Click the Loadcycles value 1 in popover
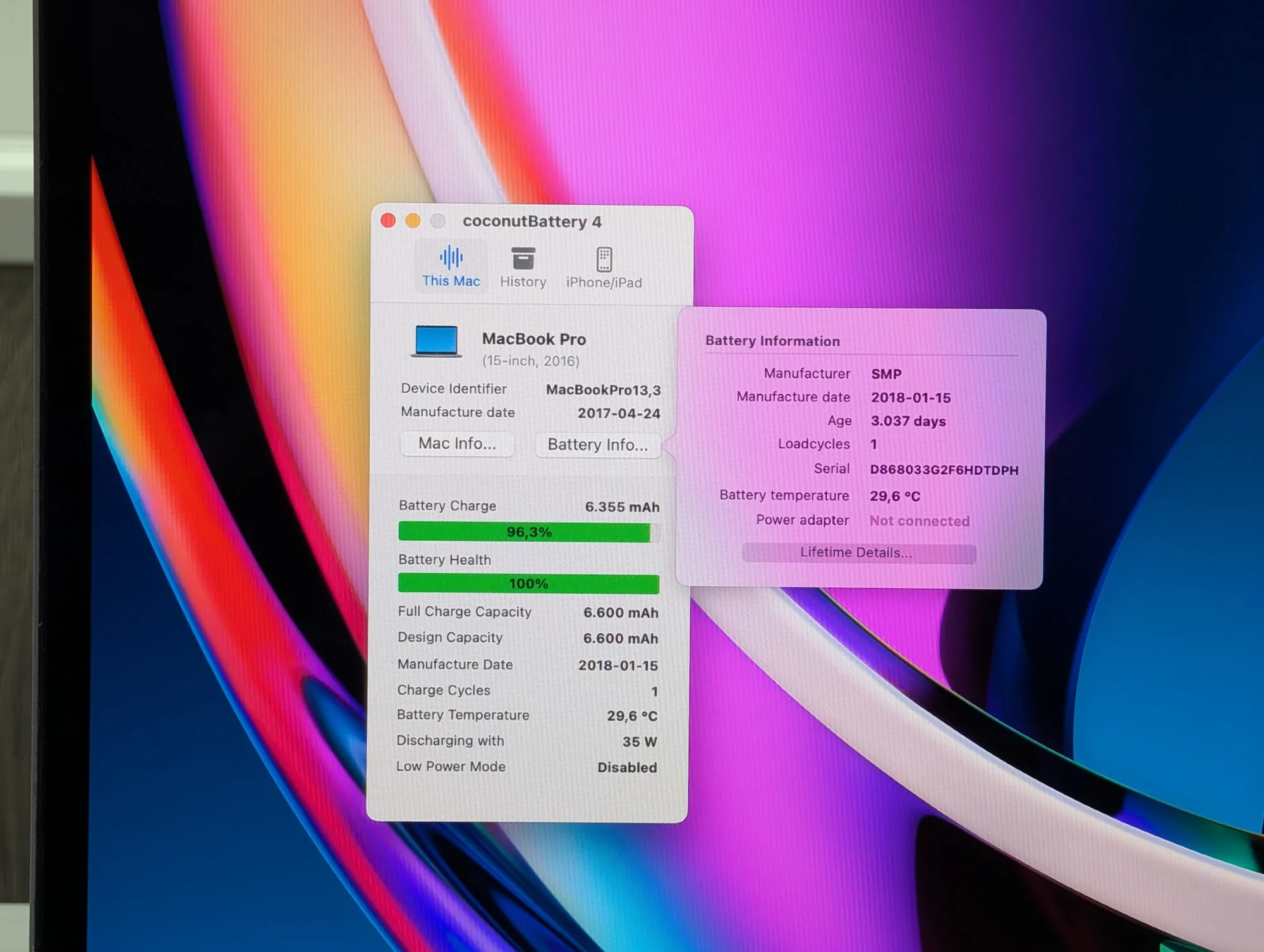This screenshot has width=1264, height=952. pos(874,444)
